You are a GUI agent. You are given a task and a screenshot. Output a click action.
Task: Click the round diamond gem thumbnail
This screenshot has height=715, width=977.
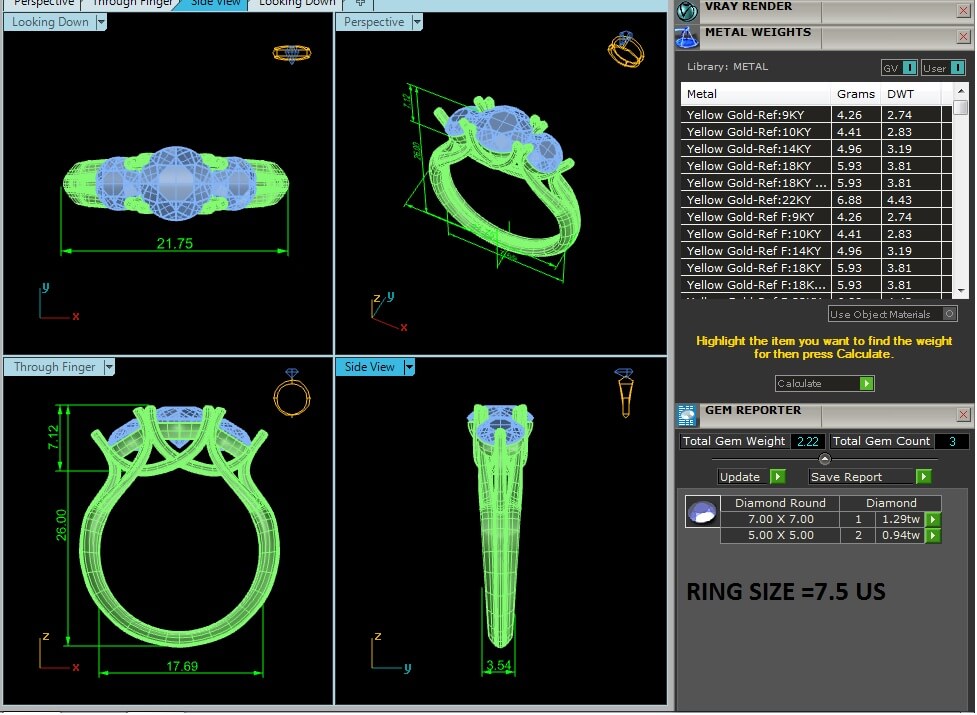pos(701,511)
